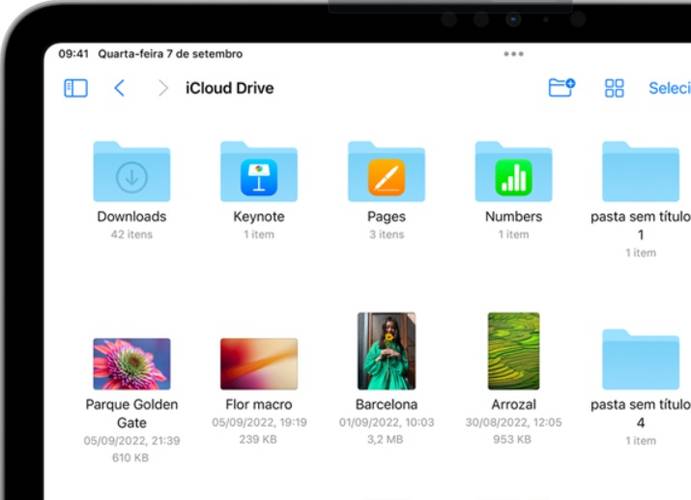
Task: Tap the iCloud Drive title
Action: 230,88
